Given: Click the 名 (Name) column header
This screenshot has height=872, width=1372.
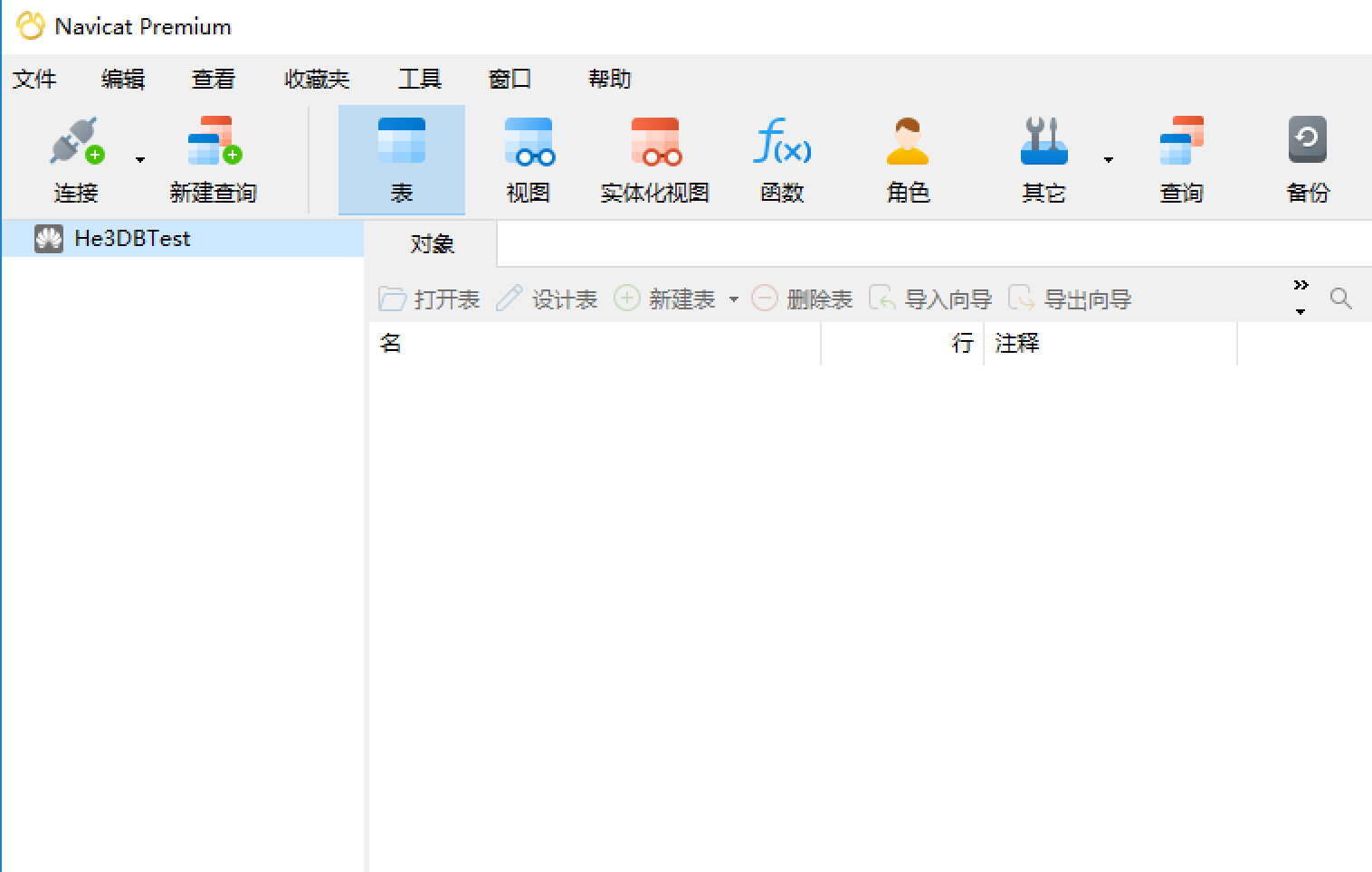Looking at the screenshot, I should click(595, 344).
